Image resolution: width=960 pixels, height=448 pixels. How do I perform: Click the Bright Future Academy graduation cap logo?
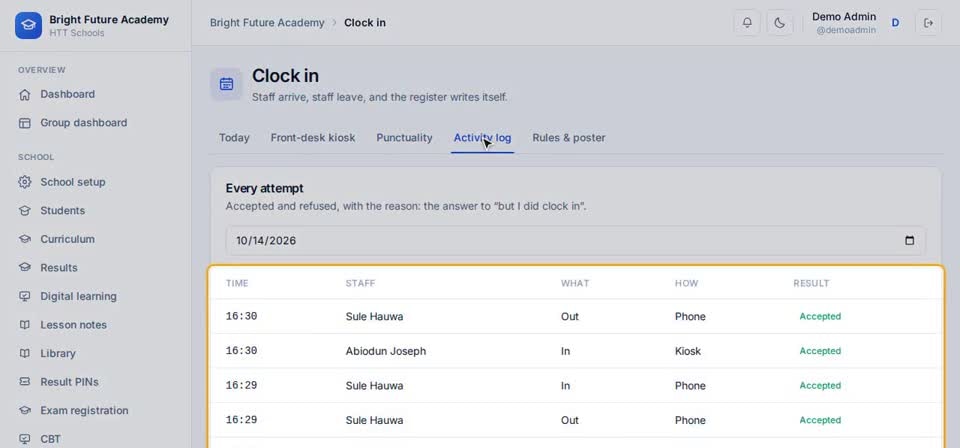[x=28, y=25]
